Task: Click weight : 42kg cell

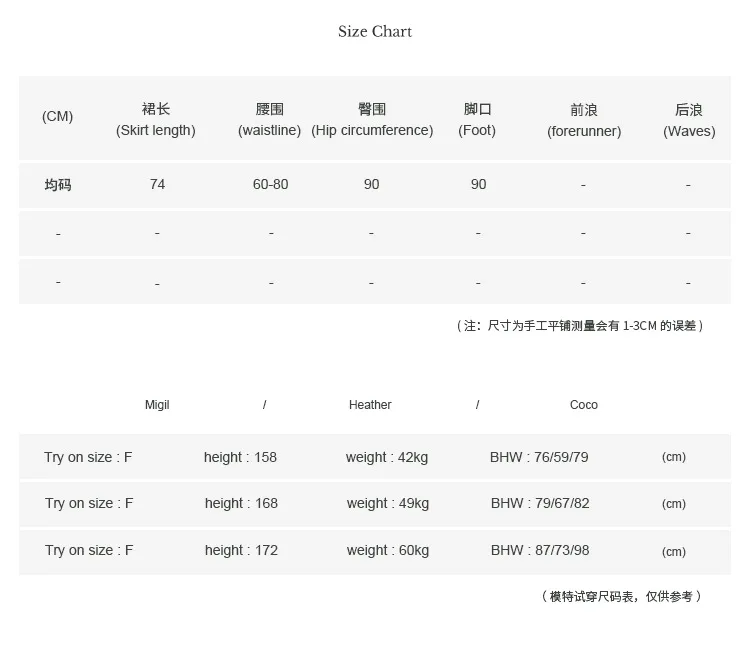Action: coord(386,457)
